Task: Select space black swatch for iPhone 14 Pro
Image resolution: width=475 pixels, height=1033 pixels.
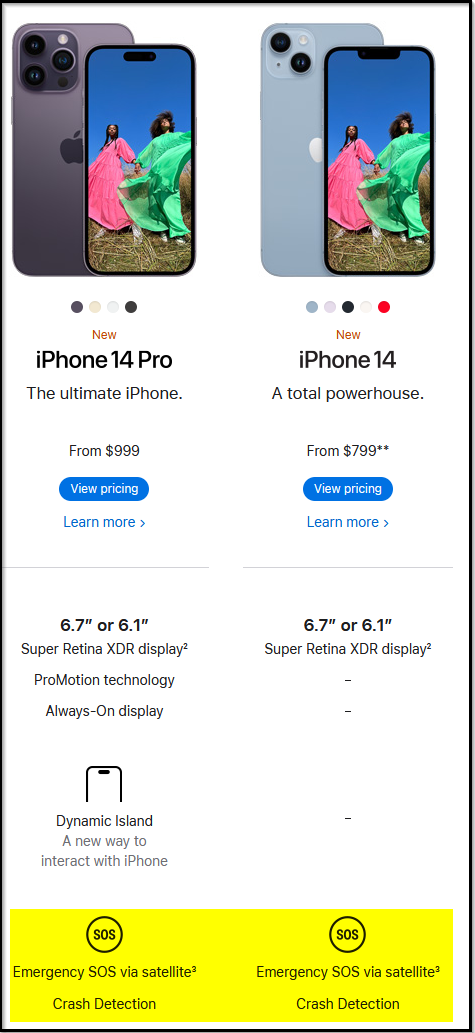Action: (131, 307)
